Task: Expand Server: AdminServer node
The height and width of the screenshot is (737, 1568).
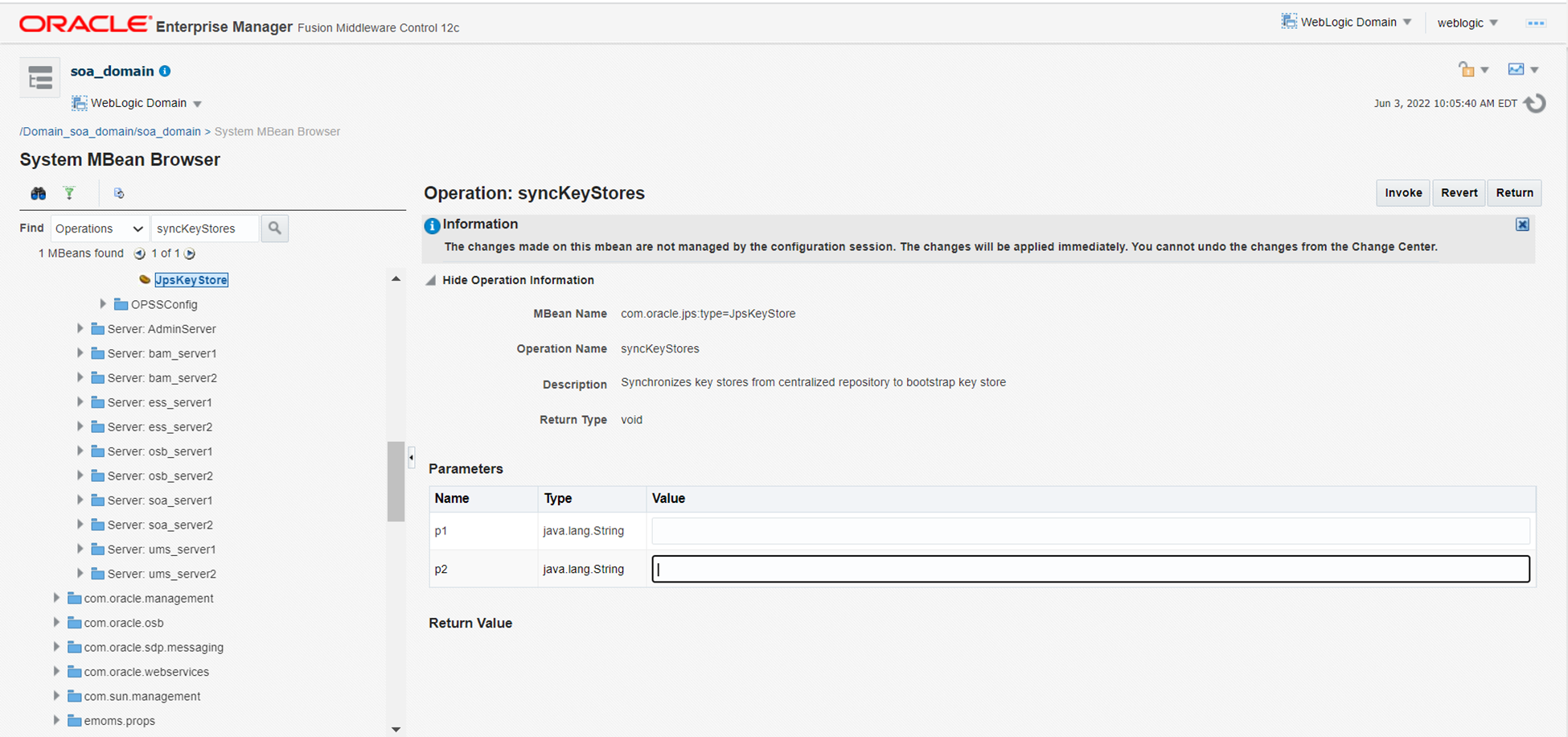Action: [x=80, y=328]
